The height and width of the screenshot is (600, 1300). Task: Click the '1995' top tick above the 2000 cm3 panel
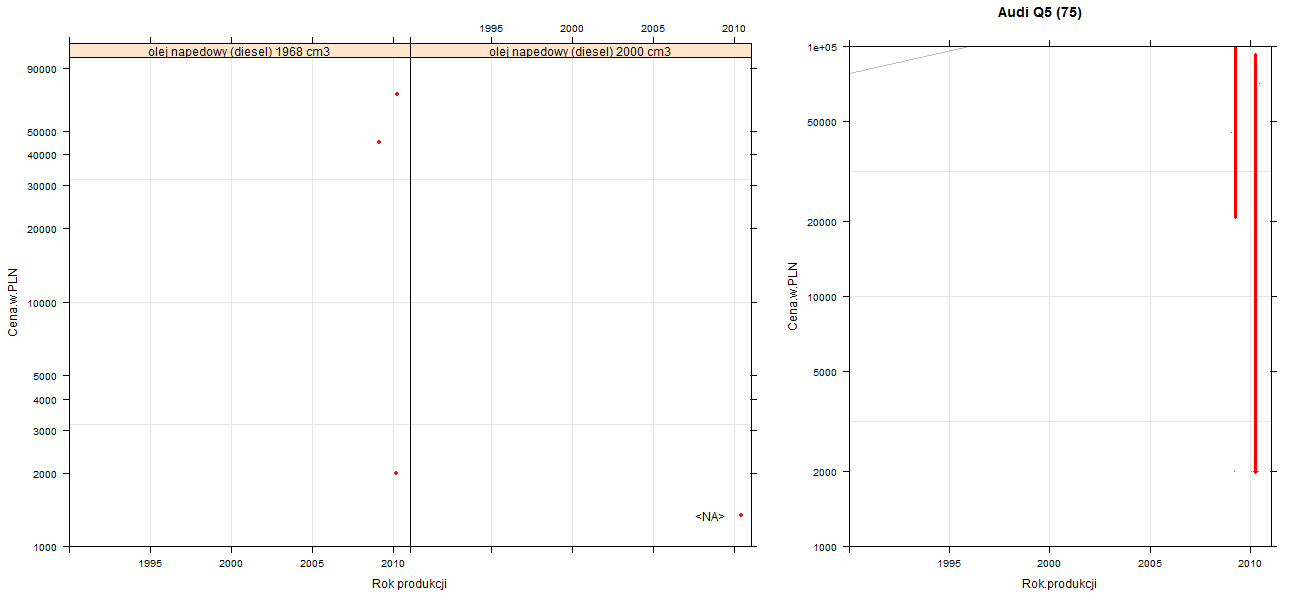point(491,28)
